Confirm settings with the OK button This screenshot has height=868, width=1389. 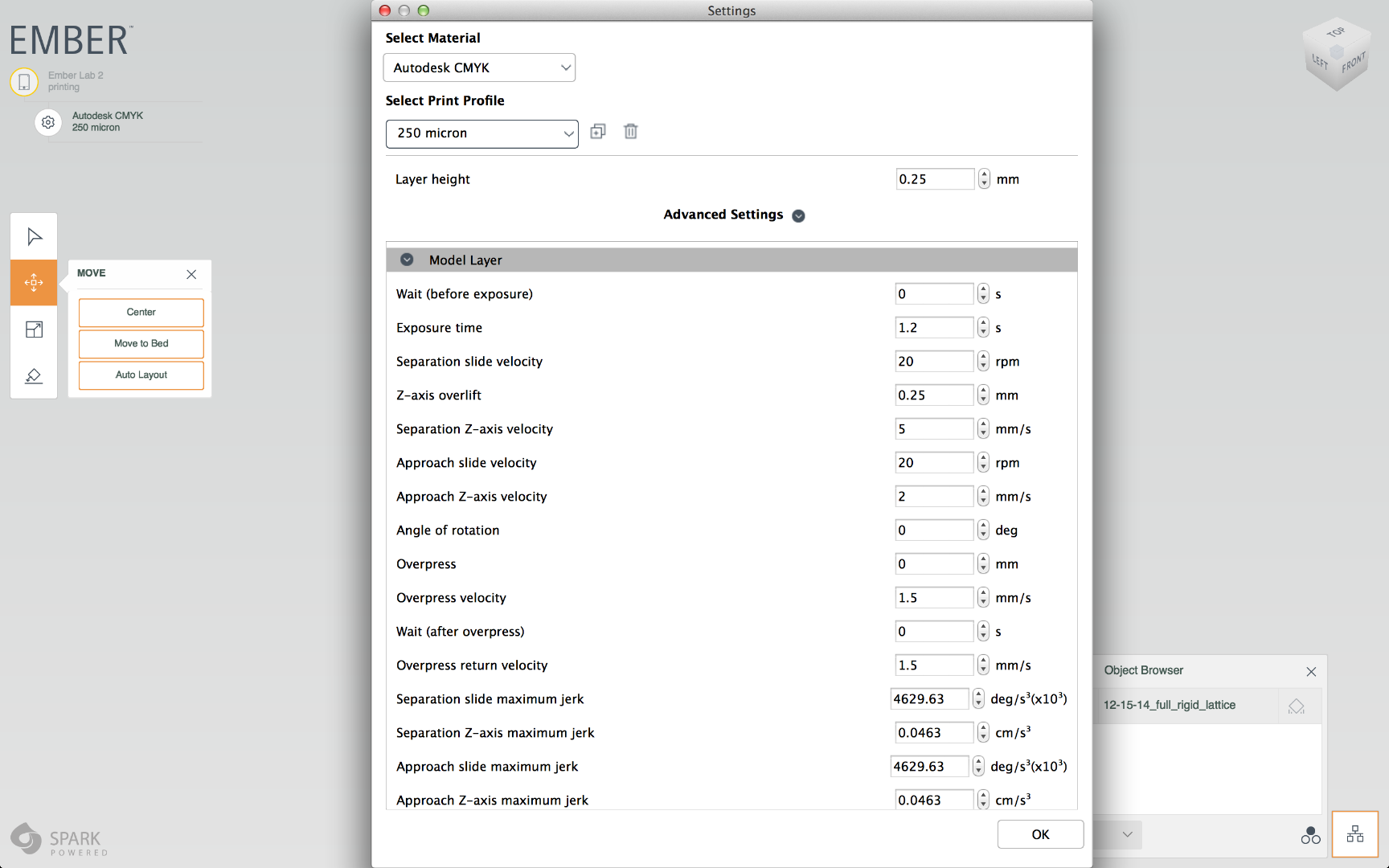coord(1039,834)
